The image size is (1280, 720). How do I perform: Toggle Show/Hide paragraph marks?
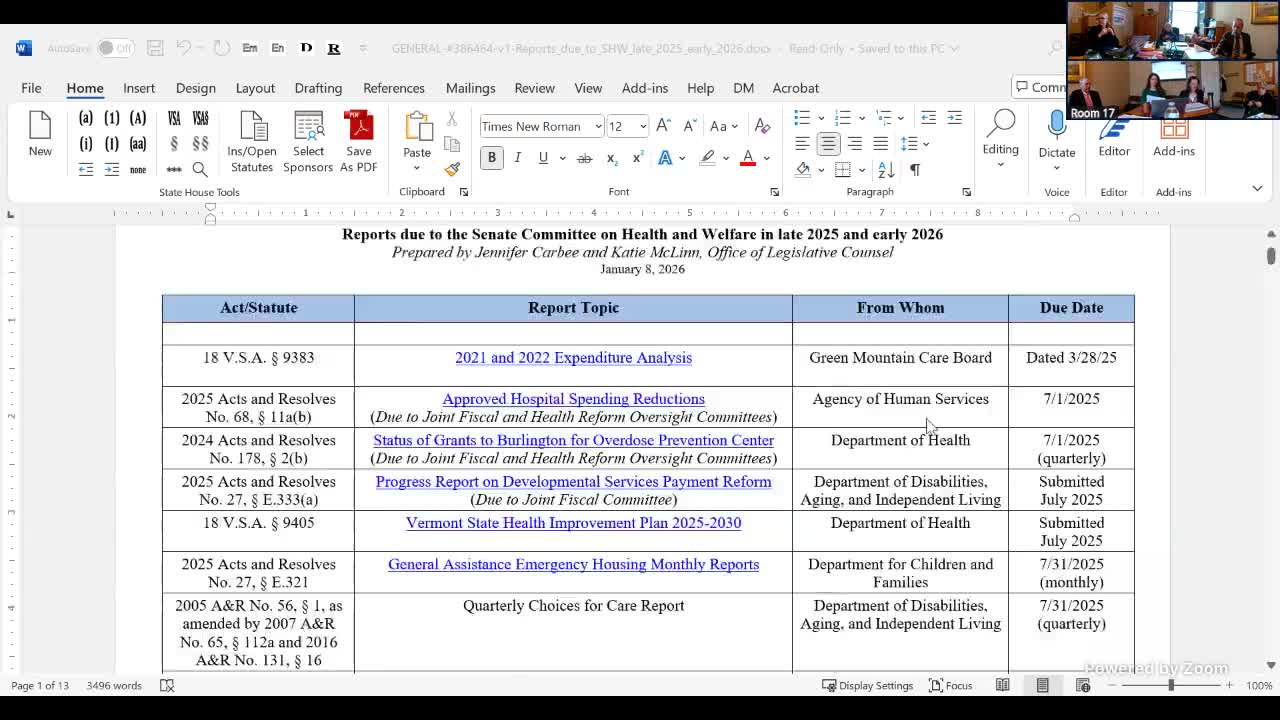[x=915, y=169]
